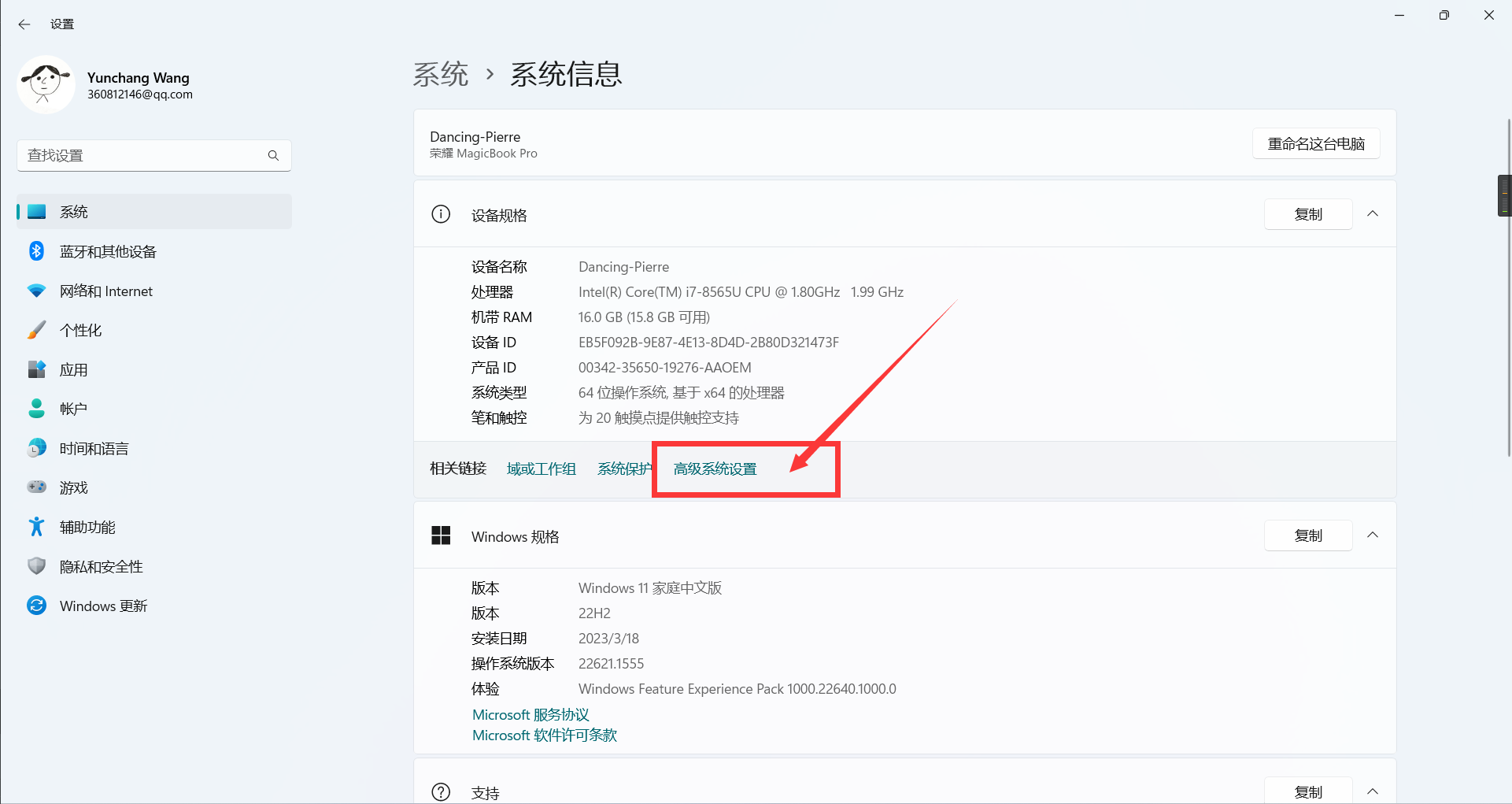1512x804 pixels.
Task: Click OS build value 22621.1555
Action: point(611,664)
